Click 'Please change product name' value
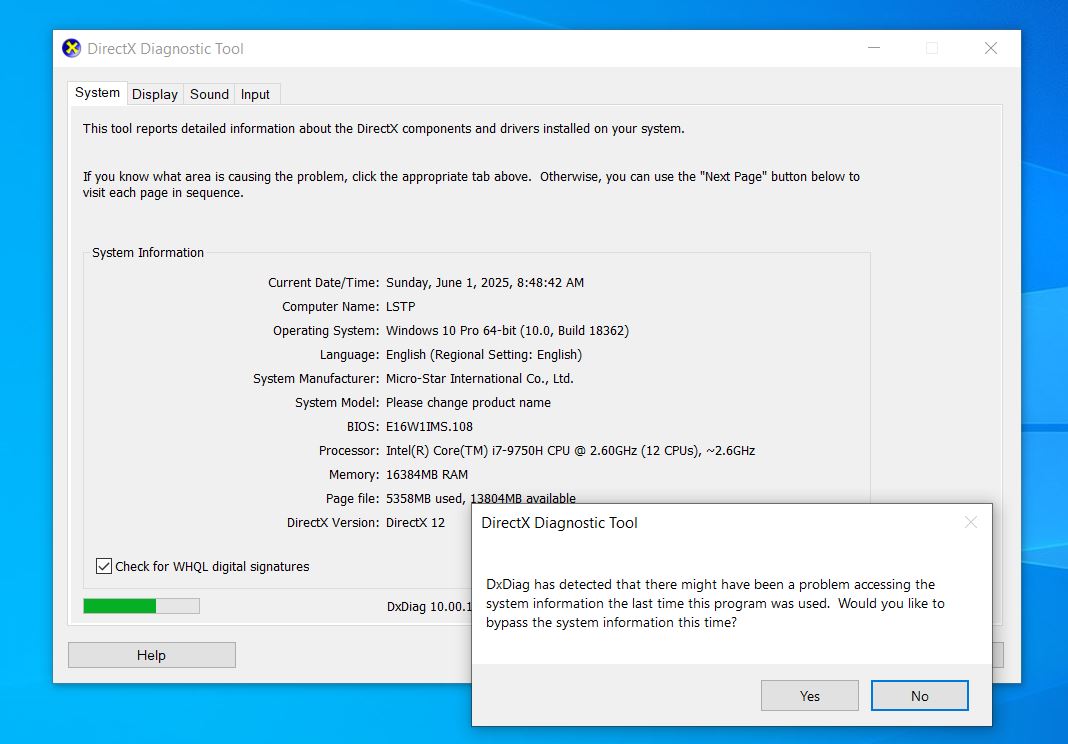This screenshot has height=744, width=1068. 468,403
